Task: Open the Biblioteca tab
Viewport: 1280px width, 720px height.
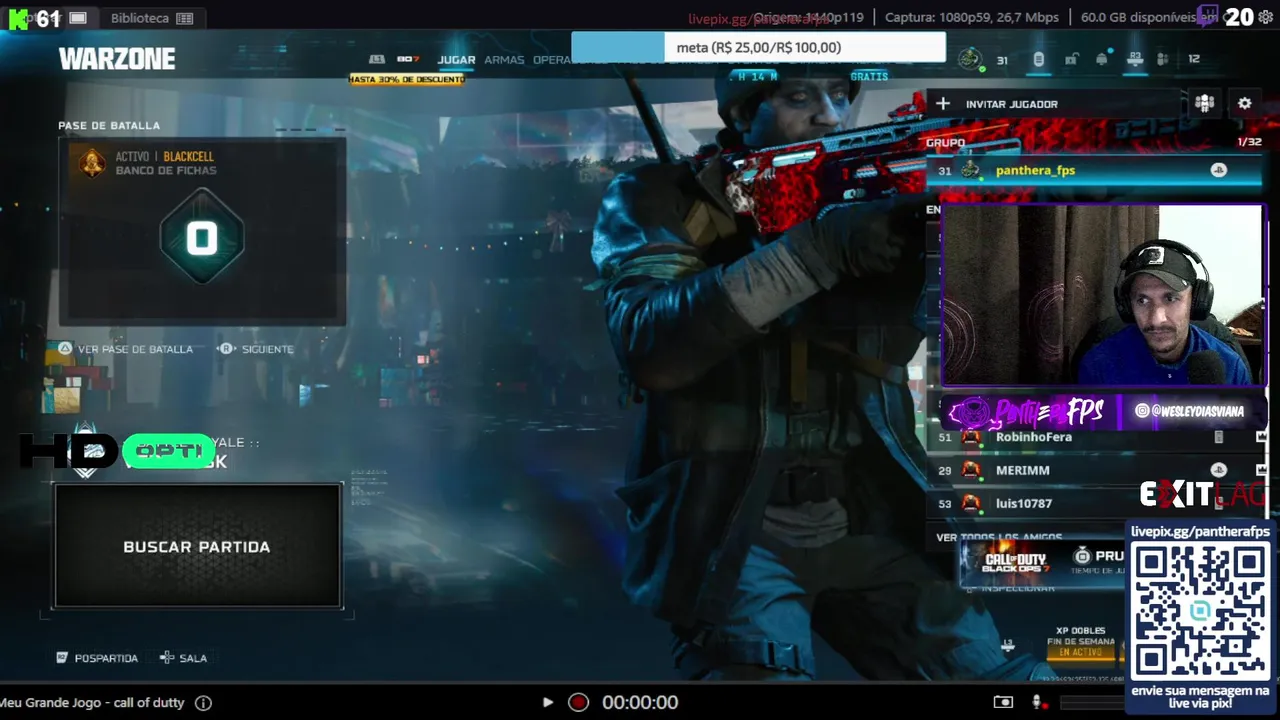Action: [x=151, y=18]
